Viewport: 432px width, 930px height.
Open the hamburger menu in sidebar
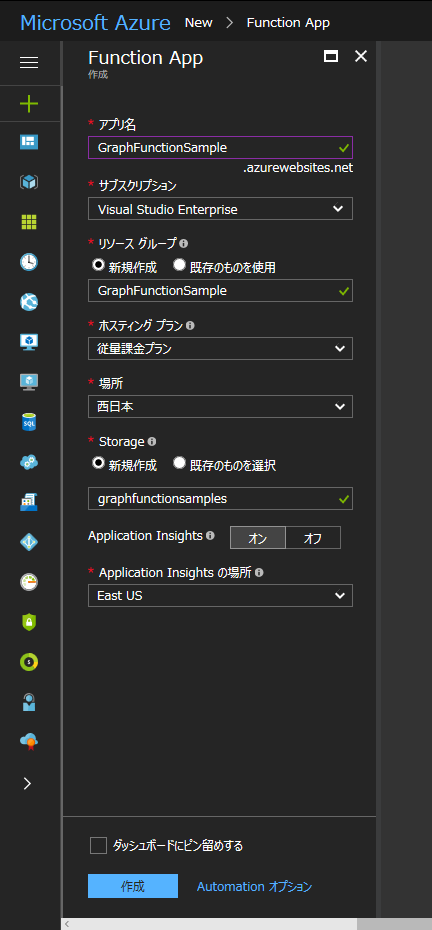tap(29, 62)
